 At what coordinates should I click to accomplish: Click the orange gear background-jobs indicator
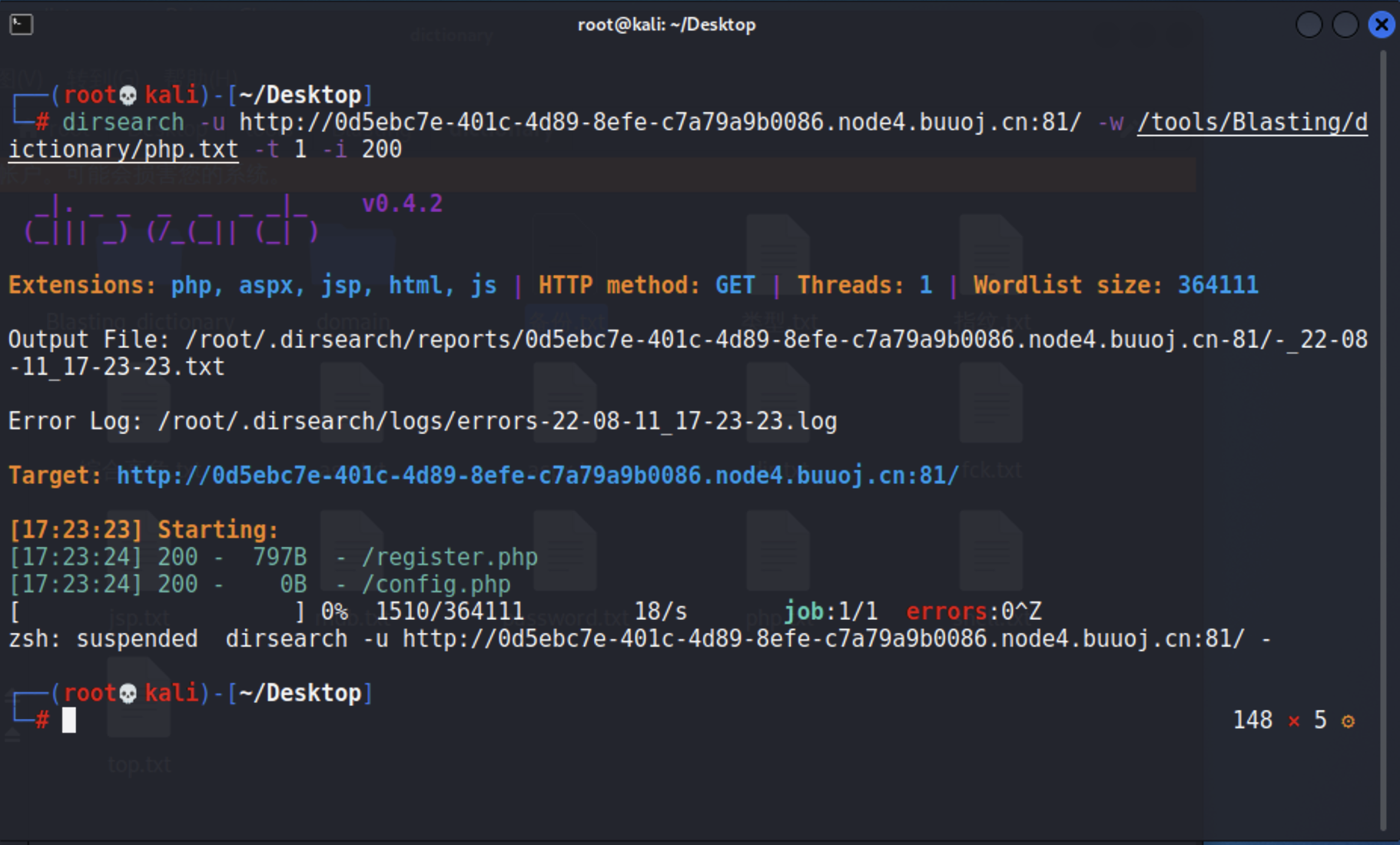[x=1348, y=721]
